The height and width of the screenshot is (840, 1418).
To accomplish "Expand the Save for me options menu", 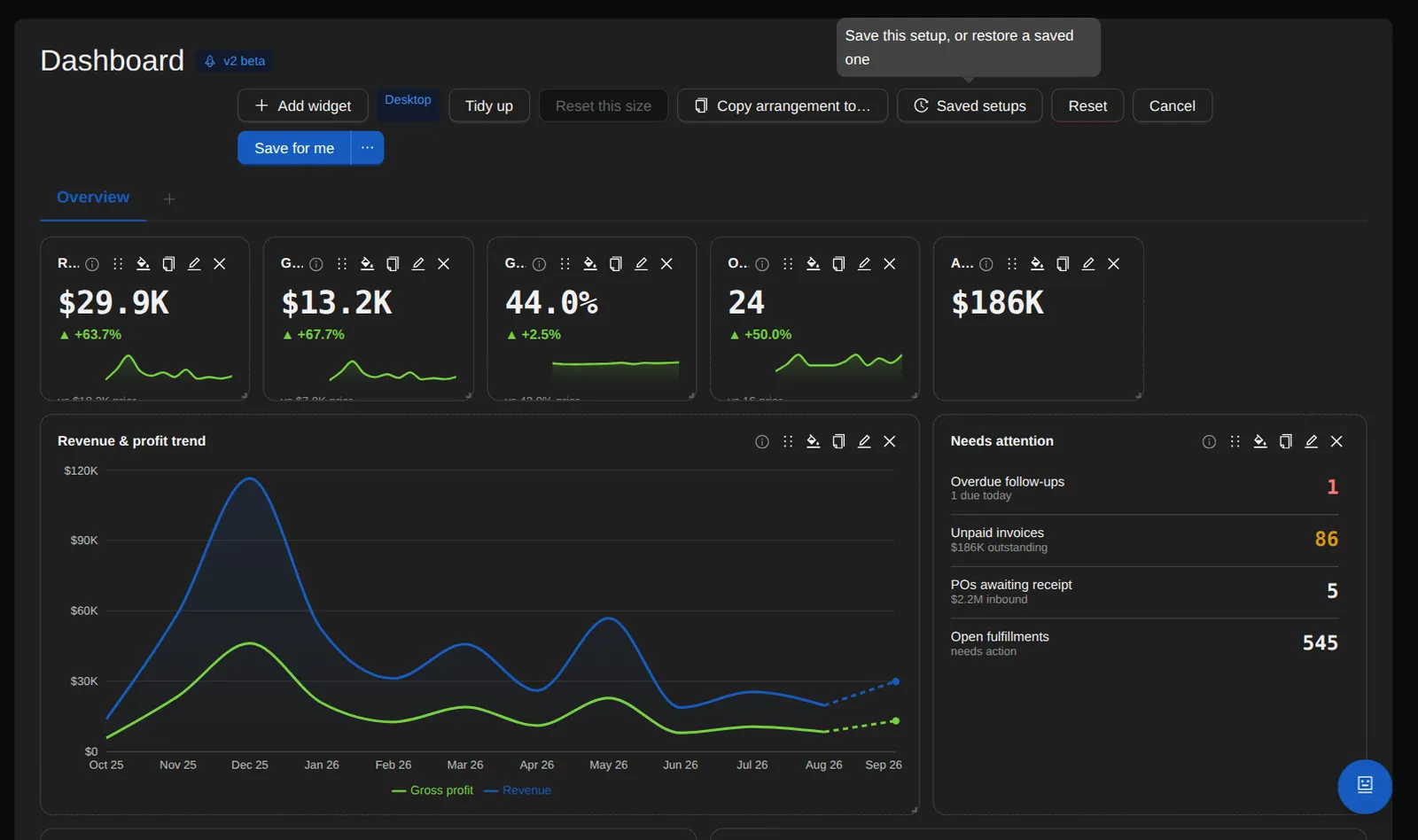I will tap(368, 148).
